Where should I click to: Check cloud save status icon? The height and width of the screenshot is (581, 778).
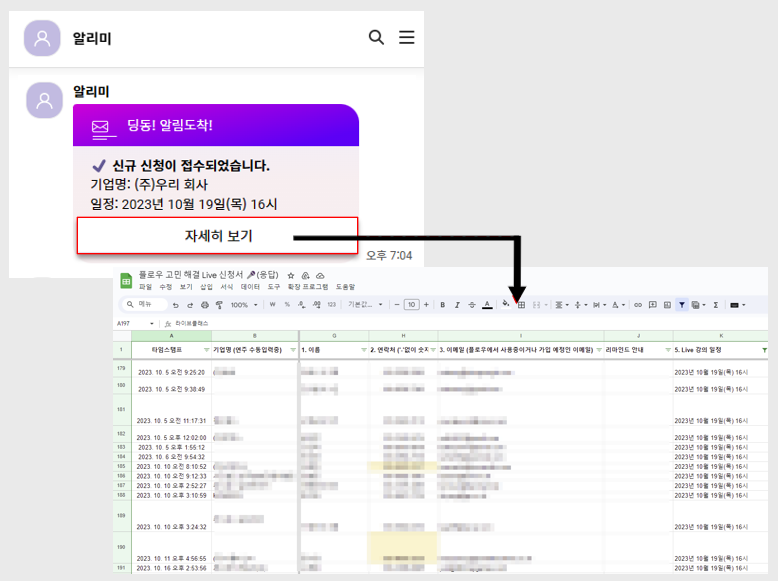(x=321, y=275)
